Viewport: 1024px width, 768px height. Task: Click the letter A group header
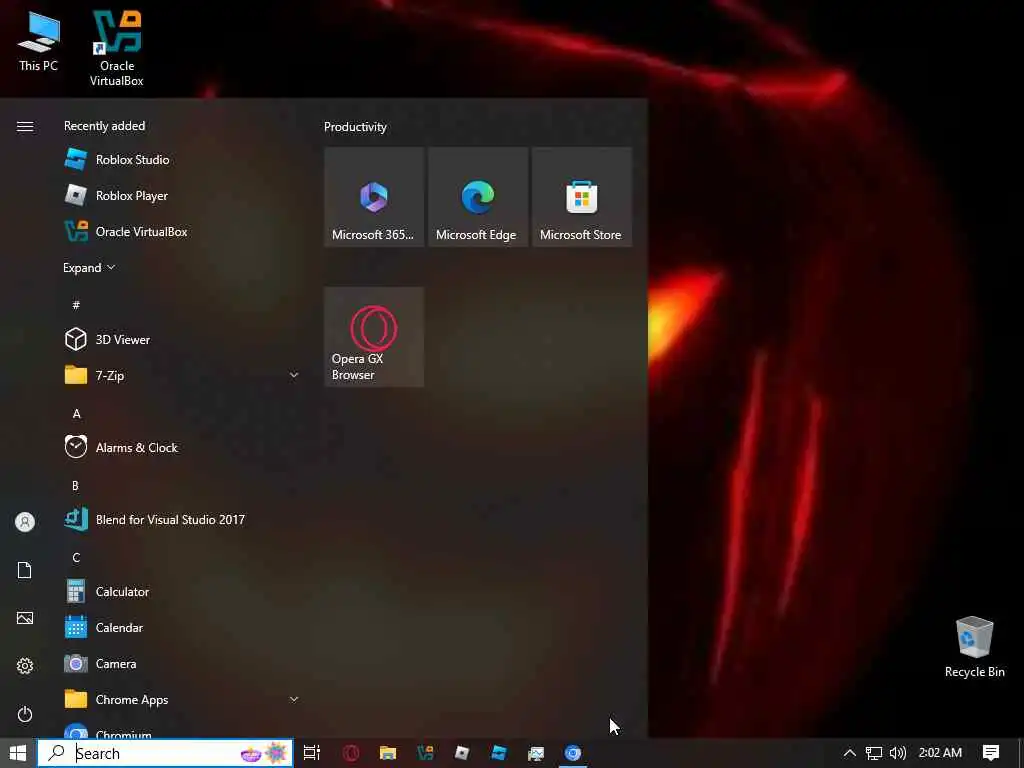coord(76,413)
